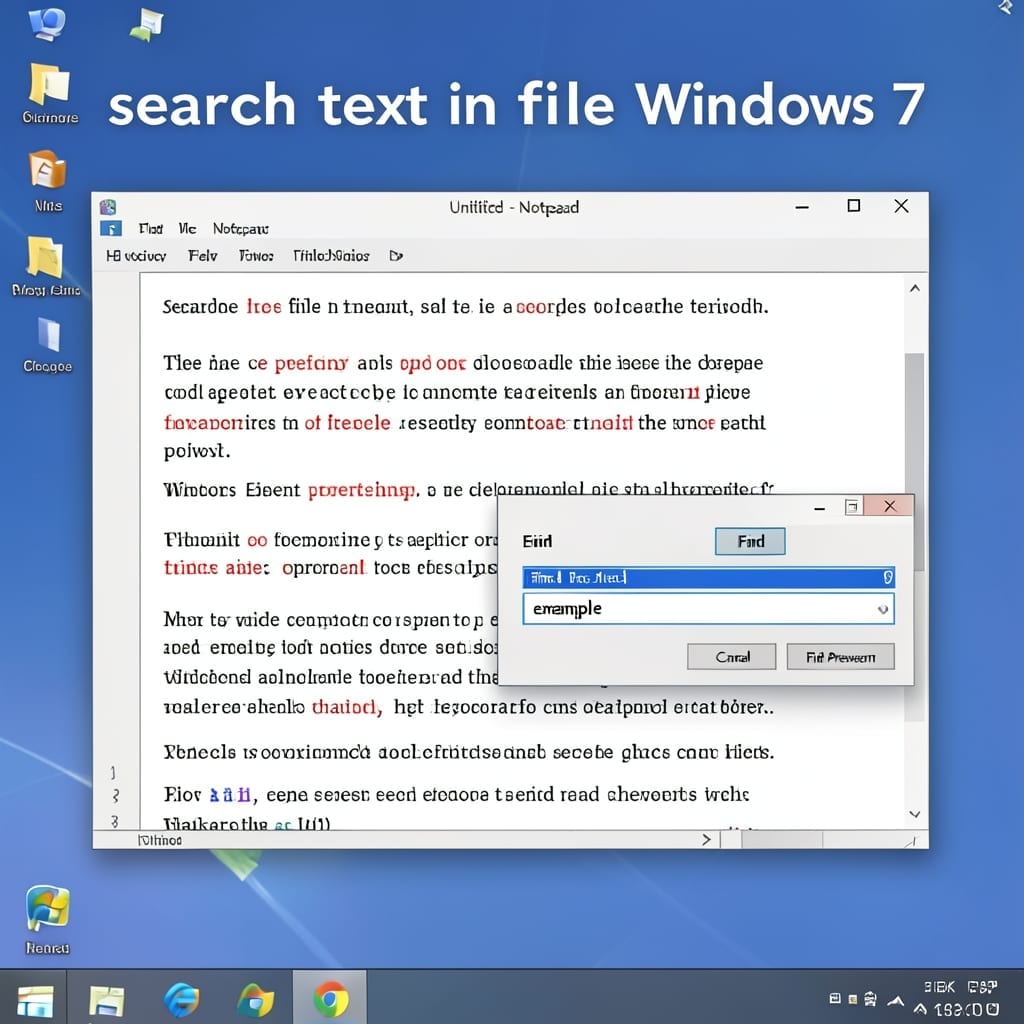Screen dimensions: 1024x1024
Task: Restore the Find dialog using the middle button
Action: click(852, 507)
